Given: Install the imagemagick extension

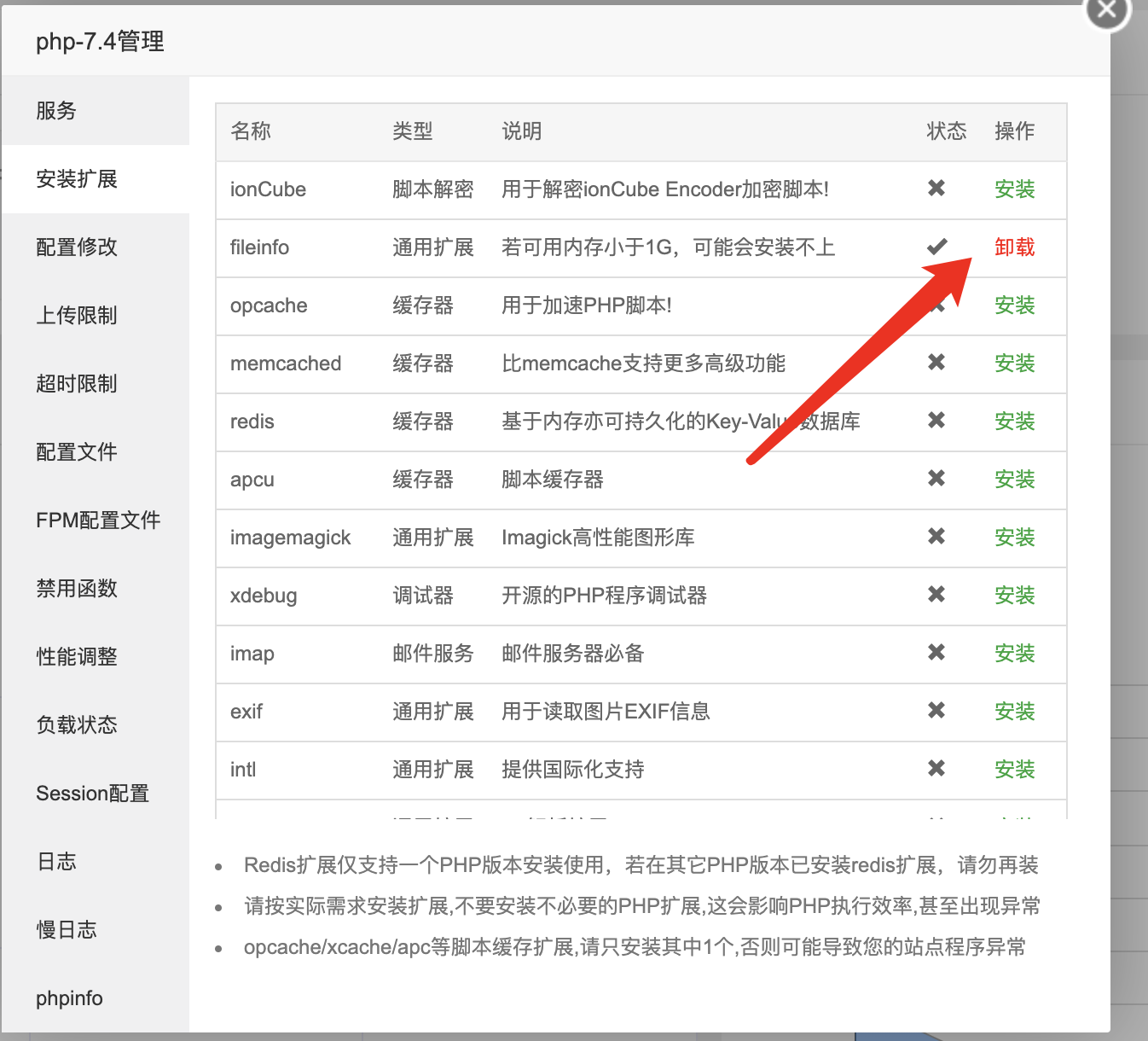Looking at the screenshot, I should [x=1014, y=538].
